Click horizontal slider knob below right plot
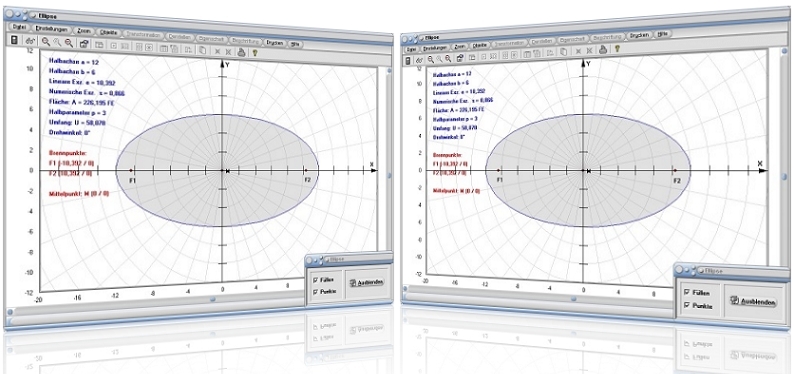The width and height of the screenshot is (794, 374). 573,299
